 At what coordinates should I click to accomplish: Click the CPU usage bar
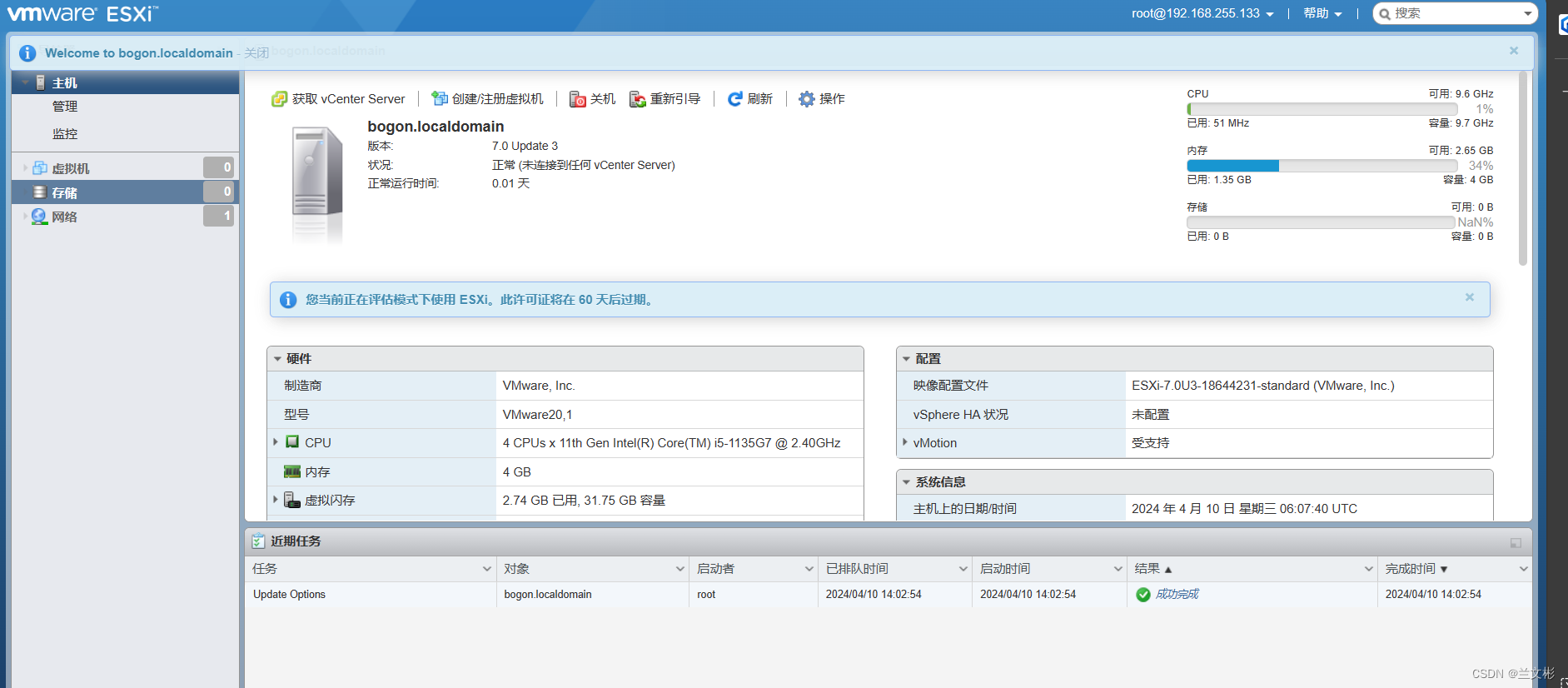coord(1322,109)
